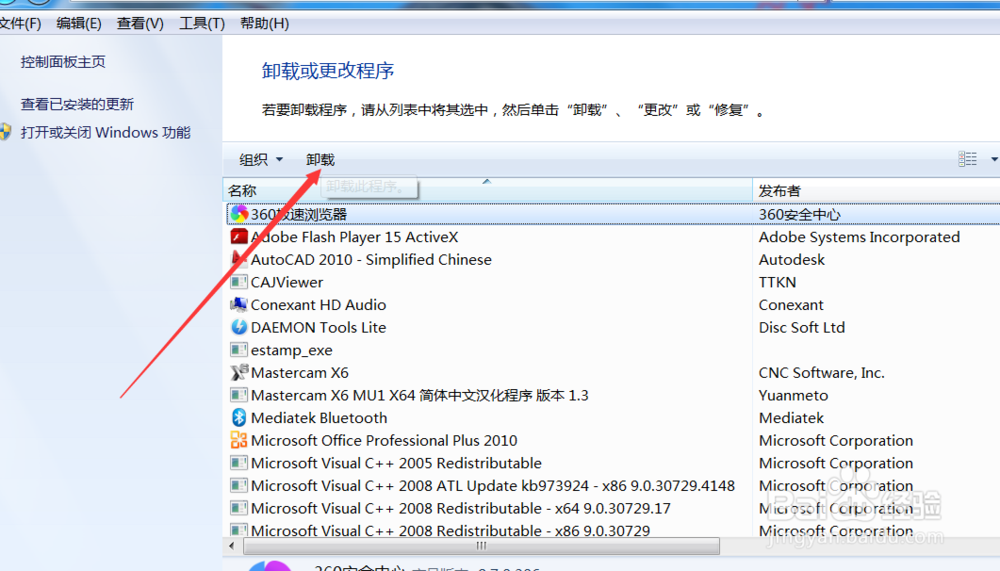
Task: Click the Visual C++ 2008 x64 Redistributable icon
Action: tap(239, 508)
